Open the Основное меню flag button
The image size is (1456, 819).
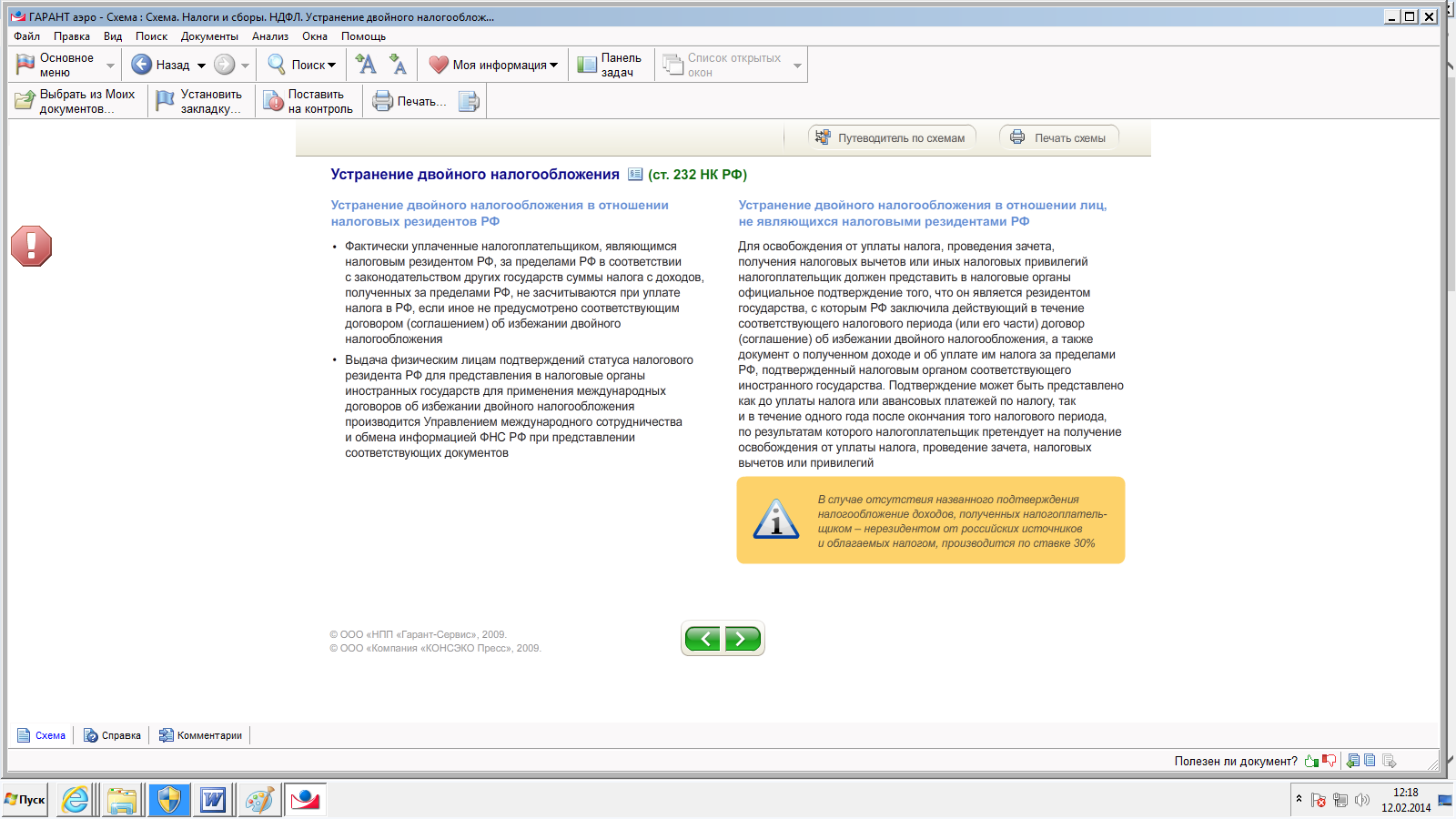pos(55,65)
